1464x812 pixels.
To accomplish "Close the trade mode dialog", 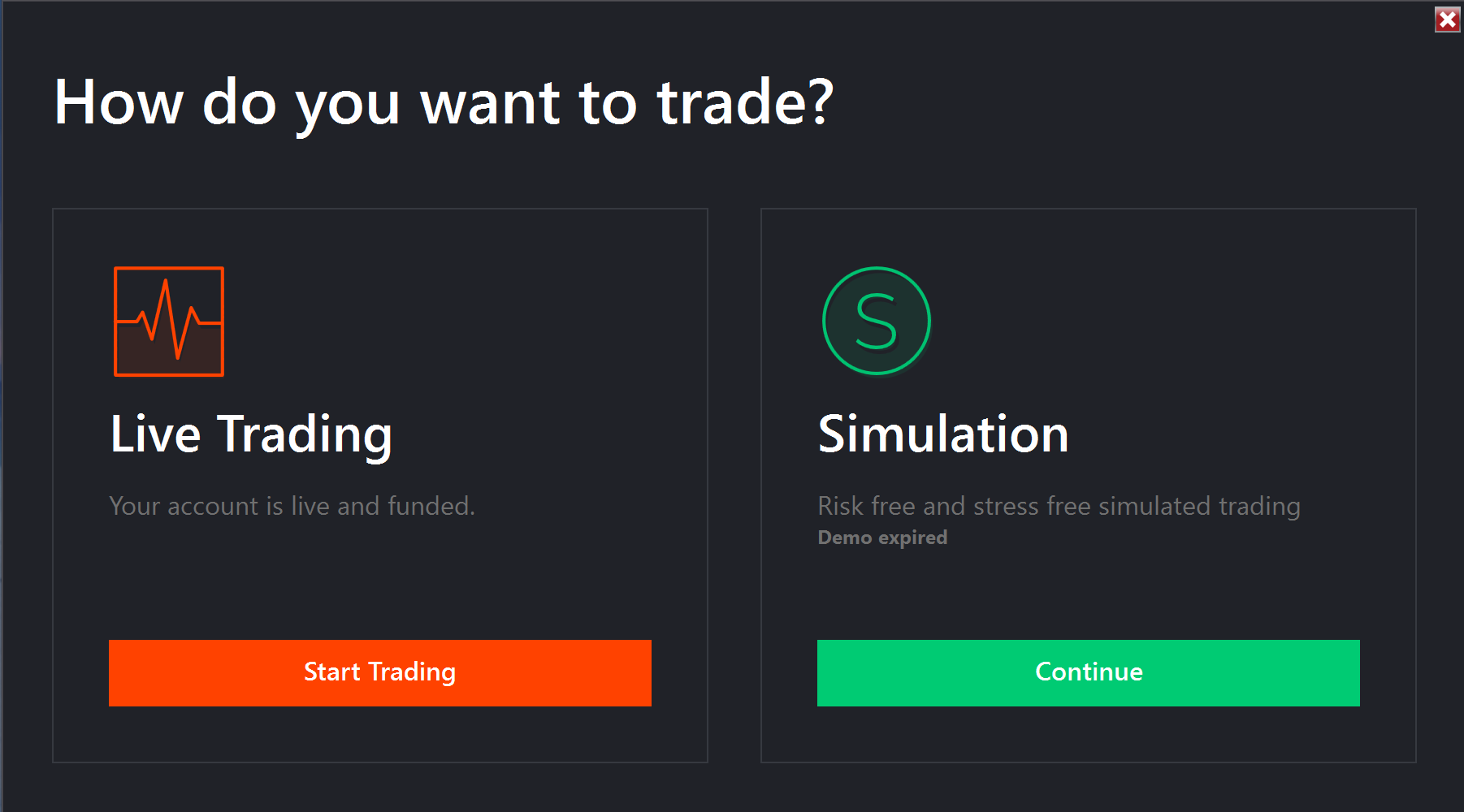I will pyautogui.click(x=1447, y=19).
